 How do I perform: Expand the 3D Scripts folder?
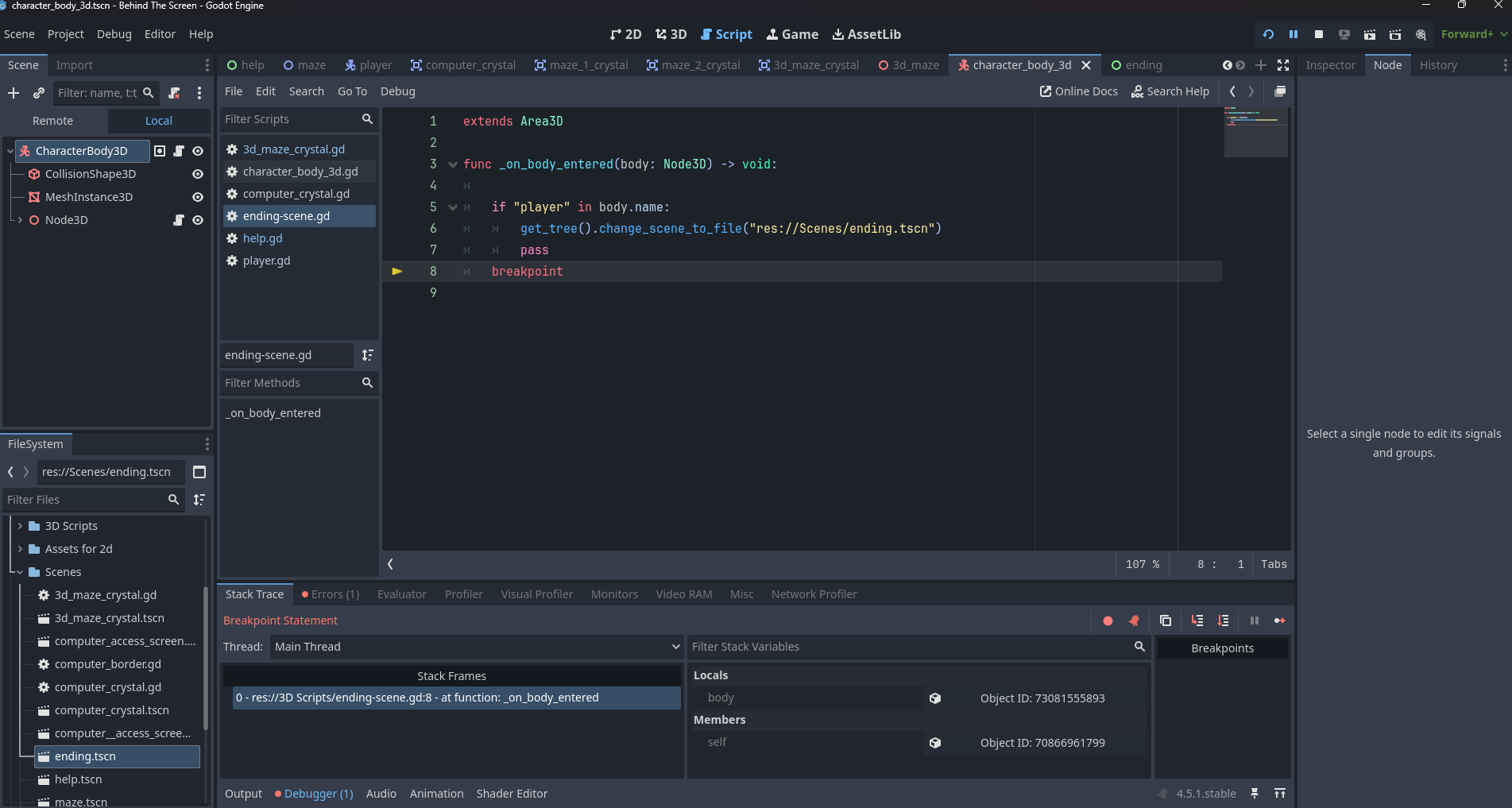(x=20, y=526)
